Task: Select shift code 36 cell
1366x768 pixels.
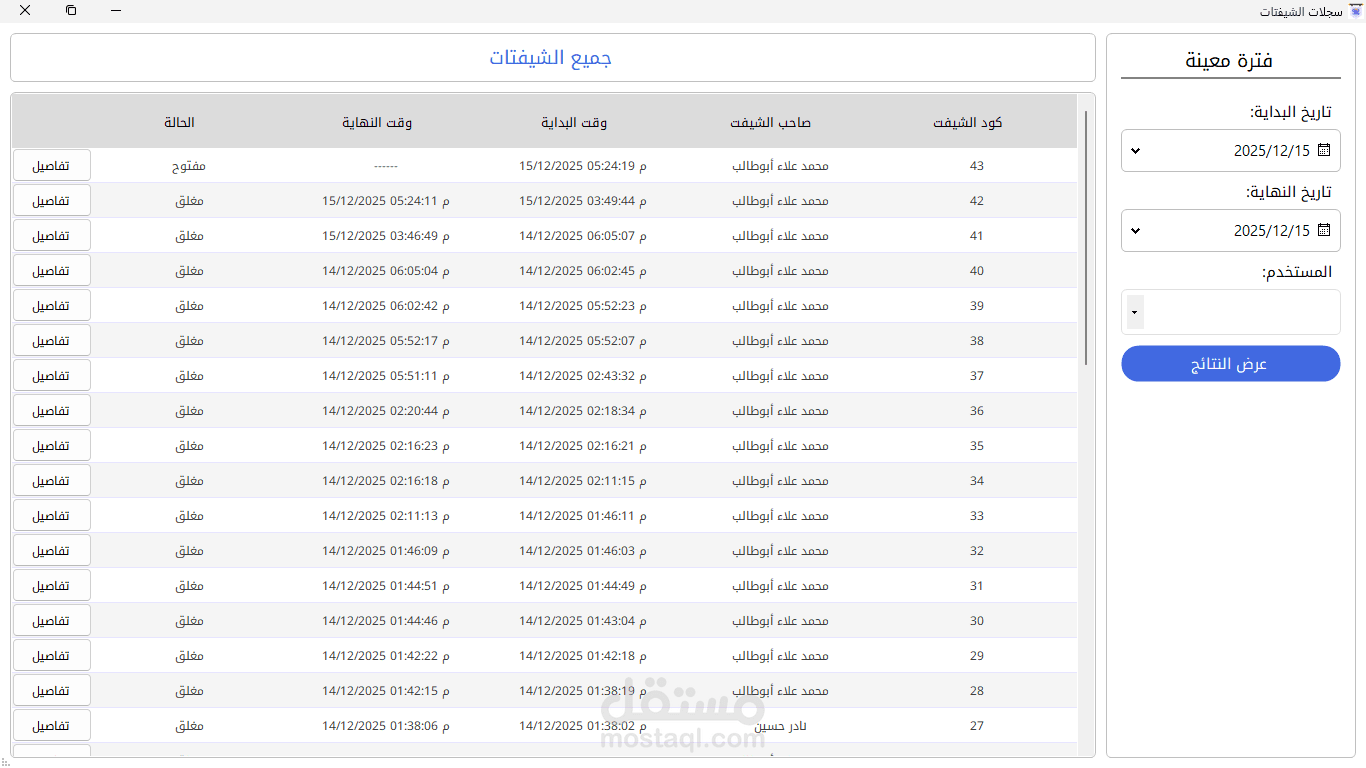Action: coord(977,411)
